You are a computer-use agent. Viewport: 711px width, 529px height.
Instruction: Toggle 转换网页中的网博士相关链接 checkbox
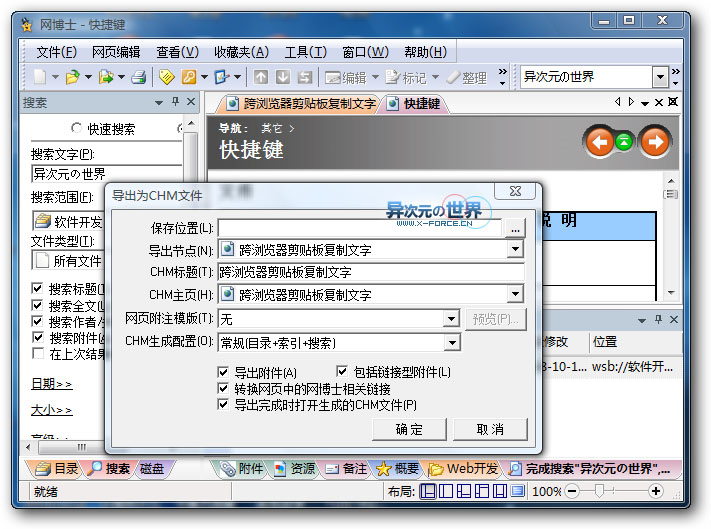click(223, 388)
